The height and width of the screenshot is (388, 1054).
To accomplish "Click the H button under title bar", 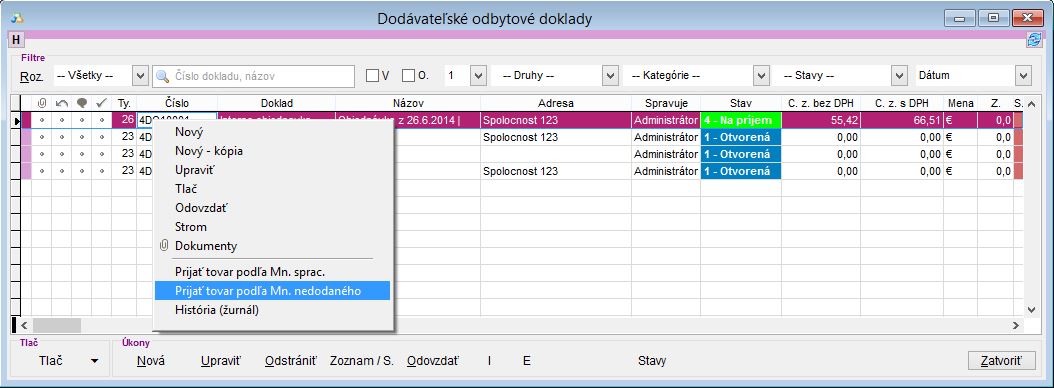I will point(15,40).
